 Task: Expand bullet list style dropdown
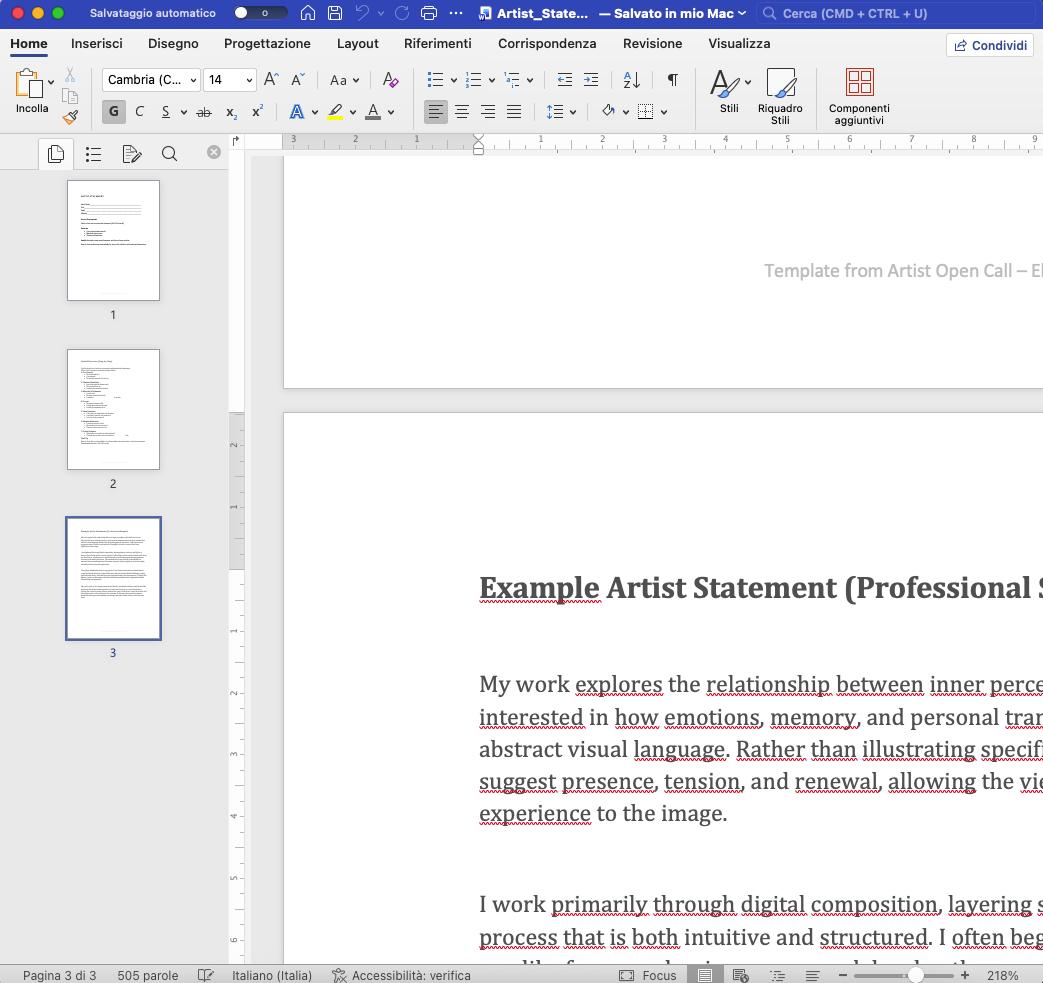(454, 80)
